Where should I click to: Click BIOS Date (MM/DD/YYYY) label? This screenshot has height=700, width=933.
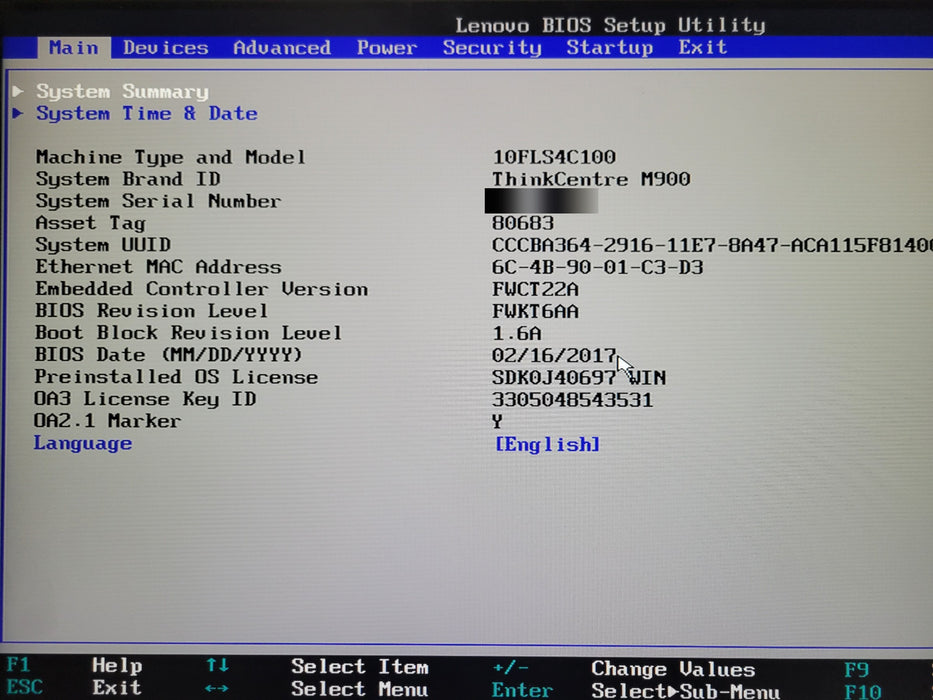coord(168,355)
